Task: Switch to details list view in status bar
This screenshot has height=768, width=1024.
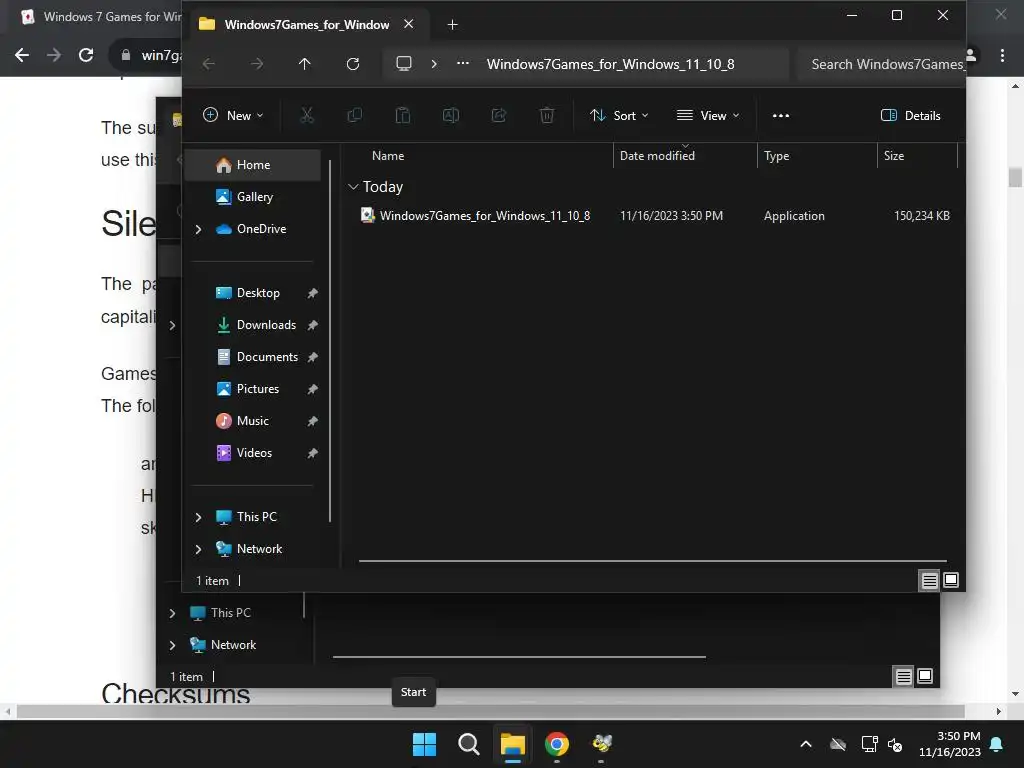Action: (929, 580)
